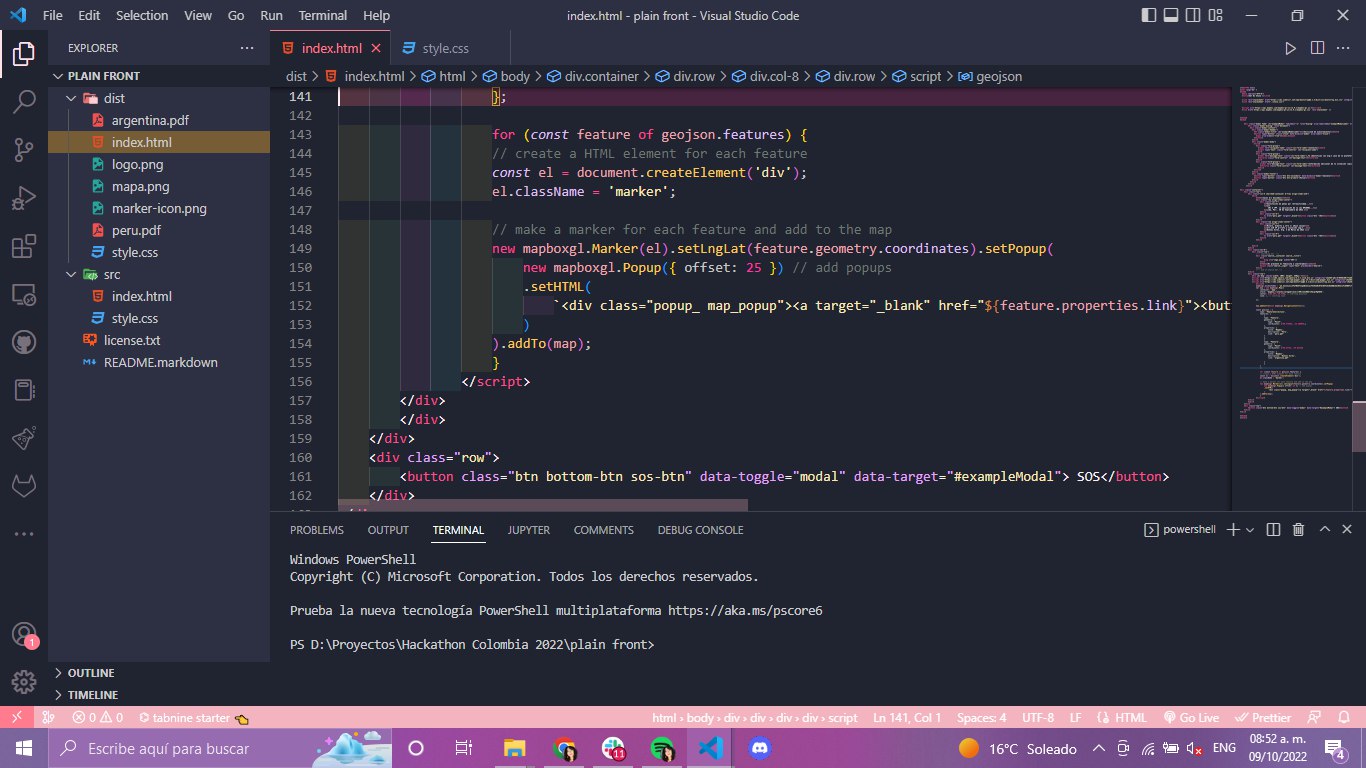Open Discord from the taskbar
The height and width of the screenshot is (768, 1366).
(760, 748)
